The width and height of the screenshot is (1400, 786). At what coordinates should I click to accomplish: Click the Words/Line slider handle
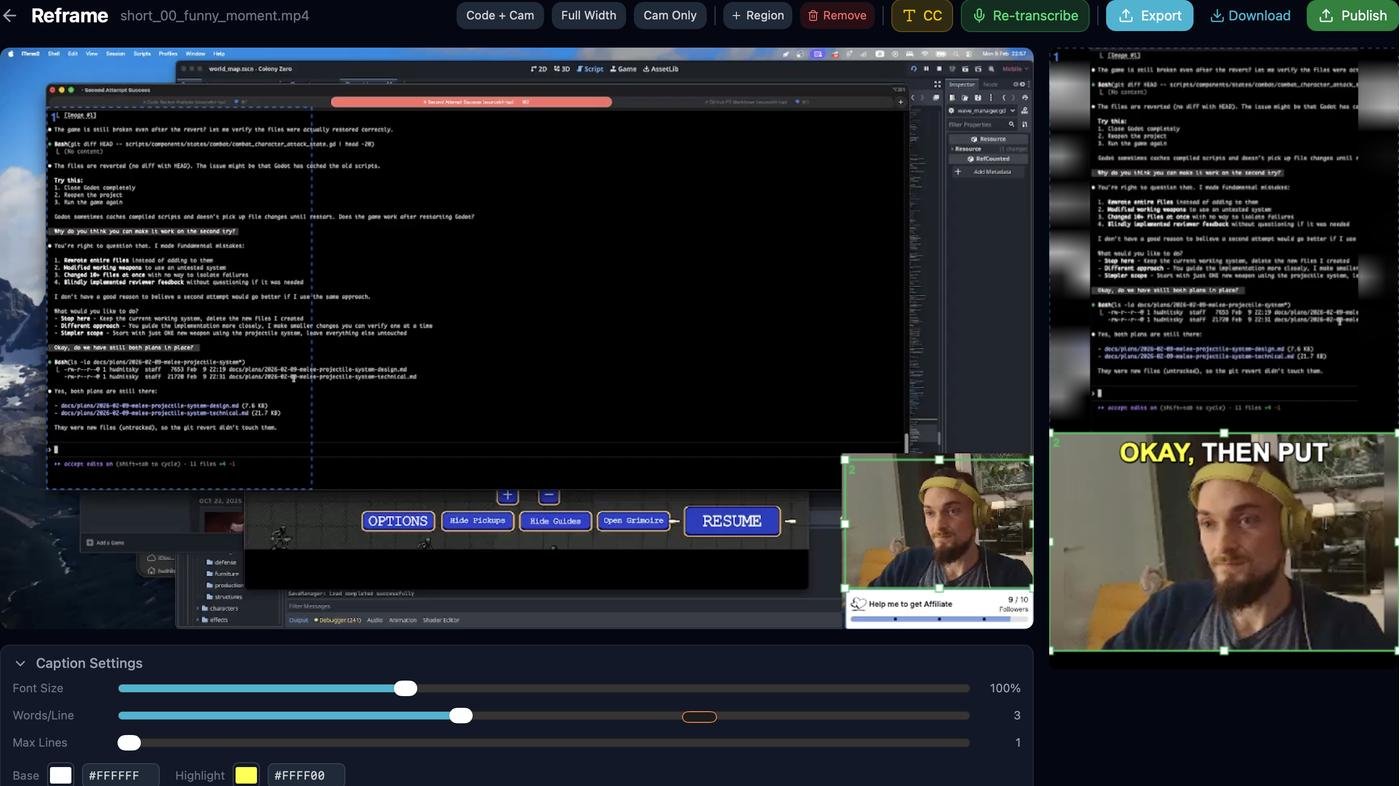coord(461,715)
